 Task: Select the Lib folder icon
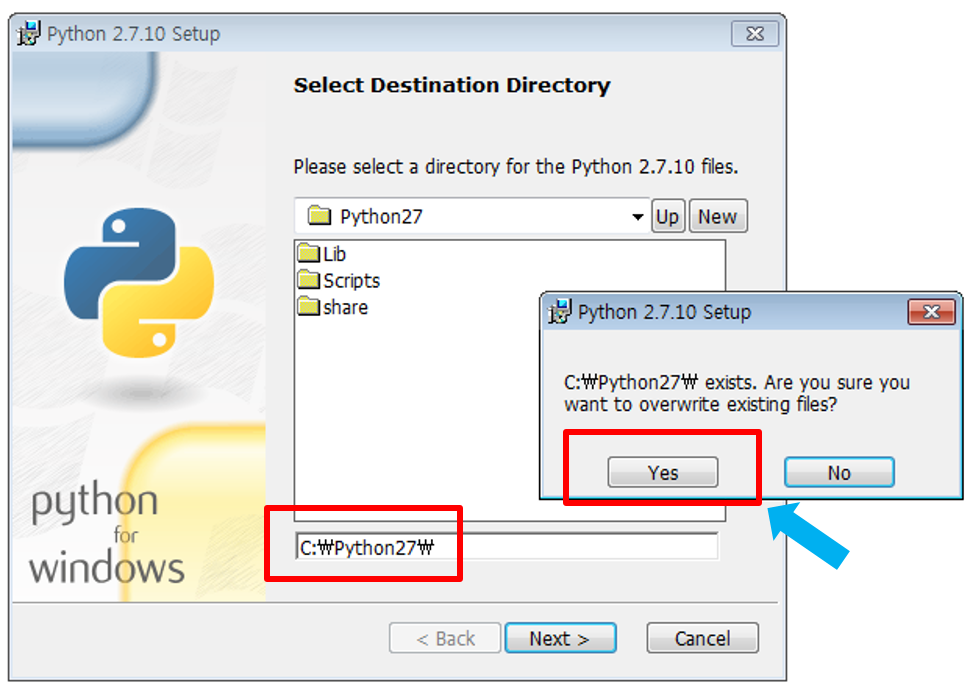tap(308, 254)
